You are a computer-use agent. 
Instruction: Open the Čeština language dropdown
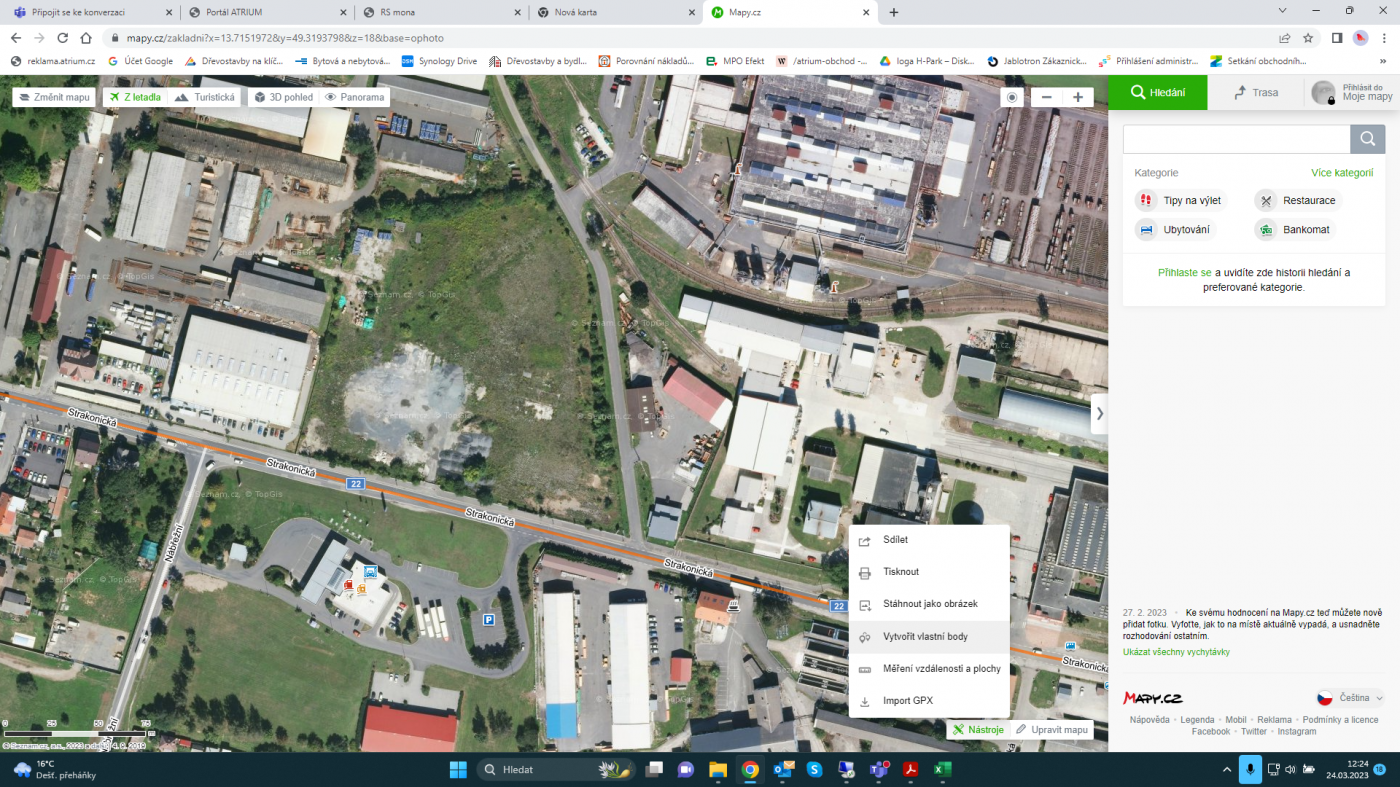point(1350,698)
